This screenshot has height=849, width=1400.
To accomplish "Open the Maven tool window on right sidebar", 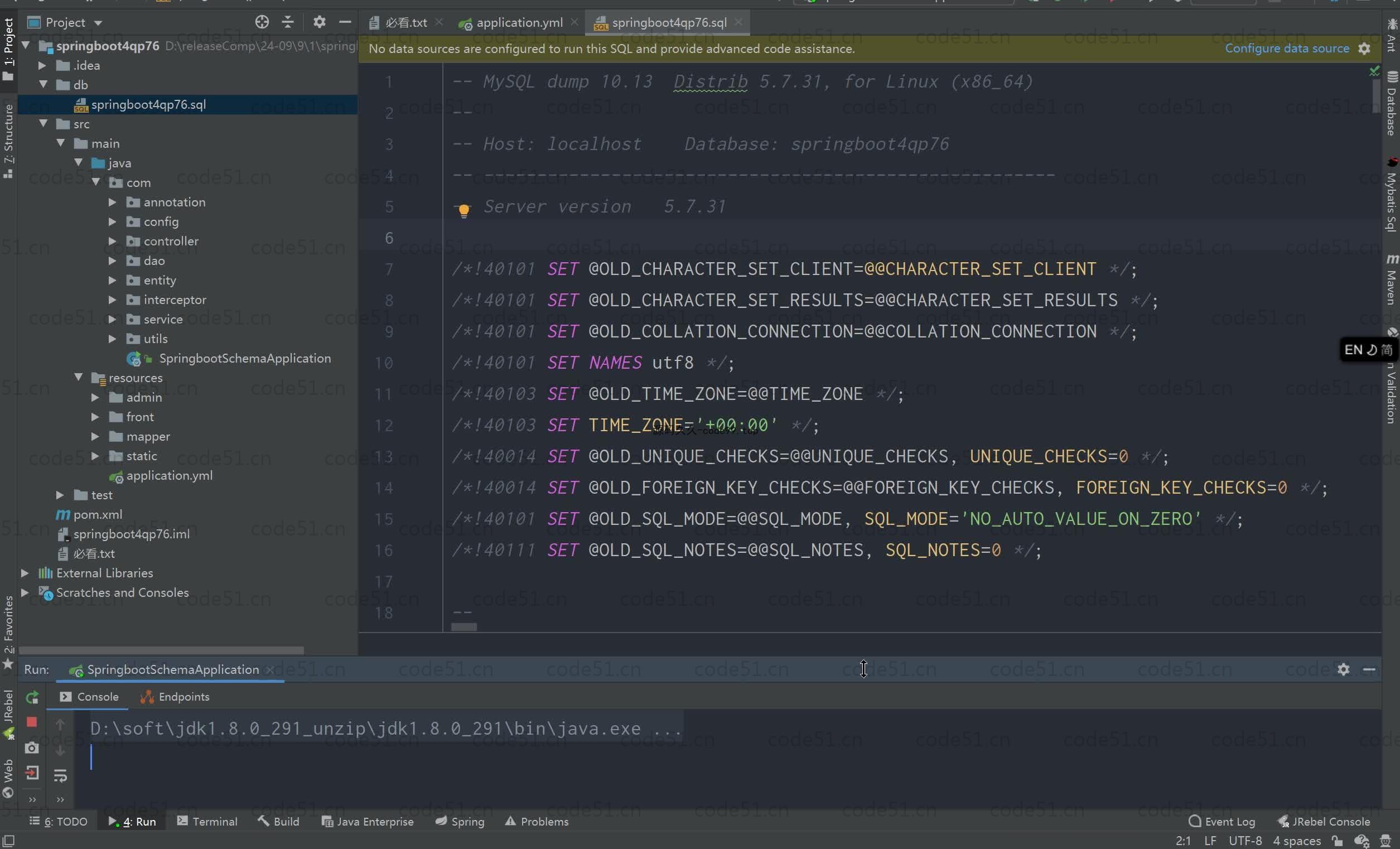I will (1391, 279).
